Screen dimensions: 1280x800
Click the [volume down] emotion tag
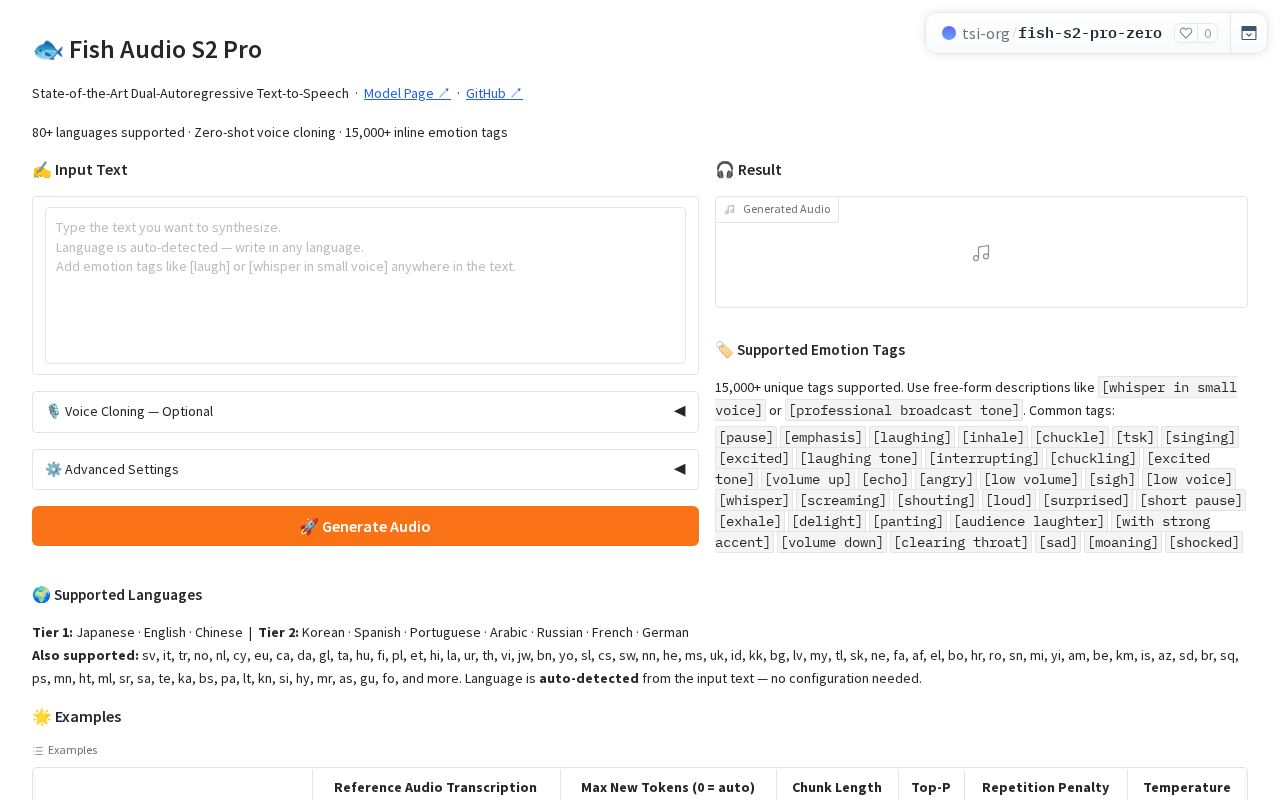832,542
